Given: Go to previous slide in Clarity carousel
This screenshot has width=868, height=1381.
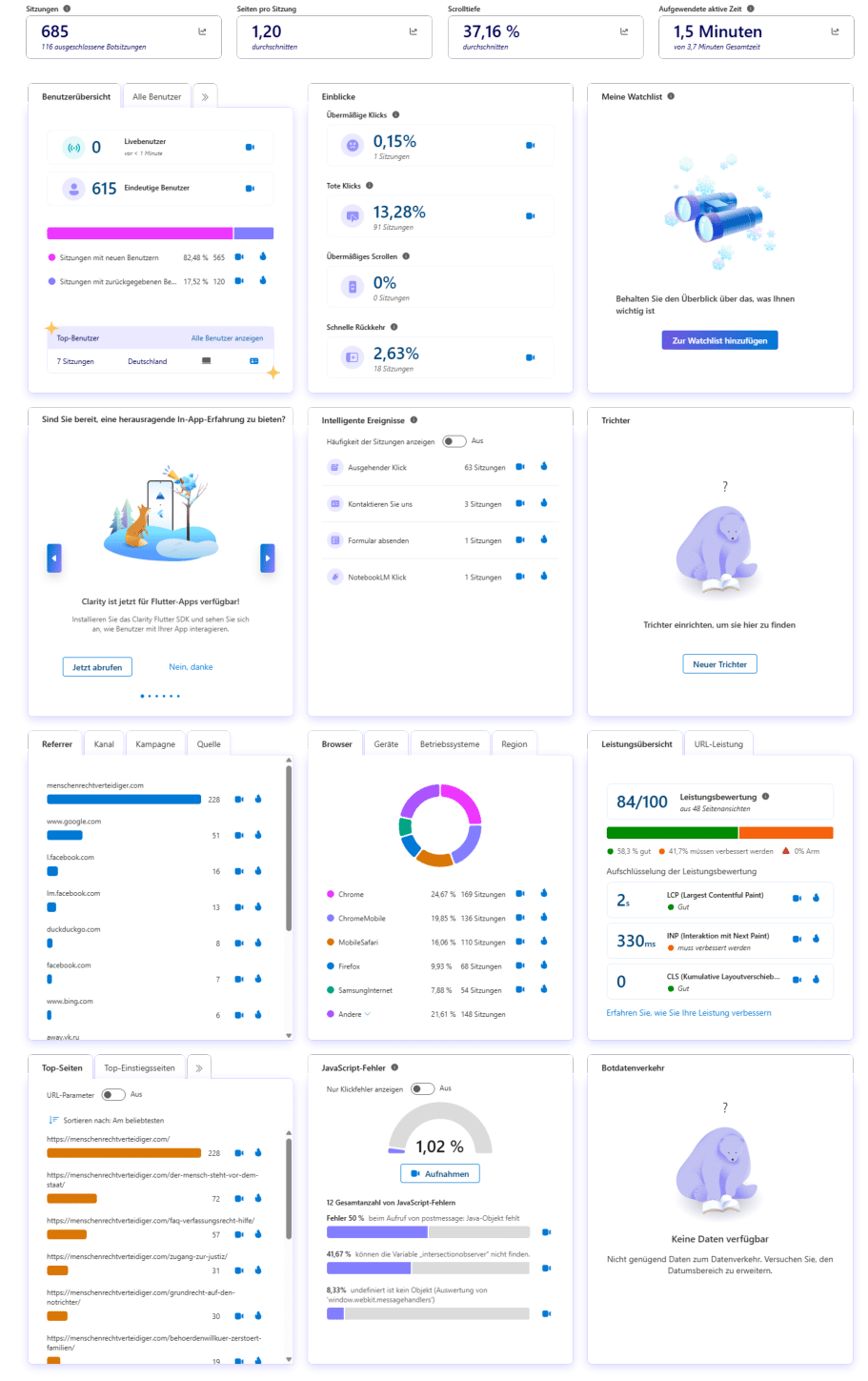Looking at the screenshot, I should (x=54, y=558).
